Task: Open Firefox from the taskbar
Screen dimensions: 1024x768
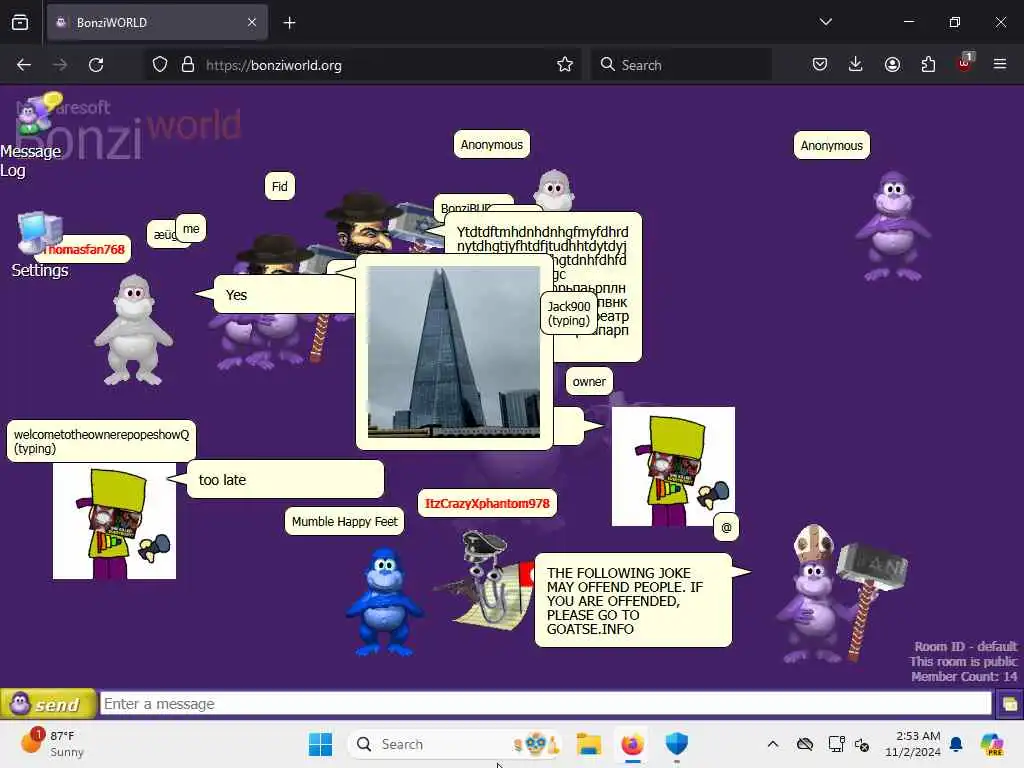Action: coord(632,744)
